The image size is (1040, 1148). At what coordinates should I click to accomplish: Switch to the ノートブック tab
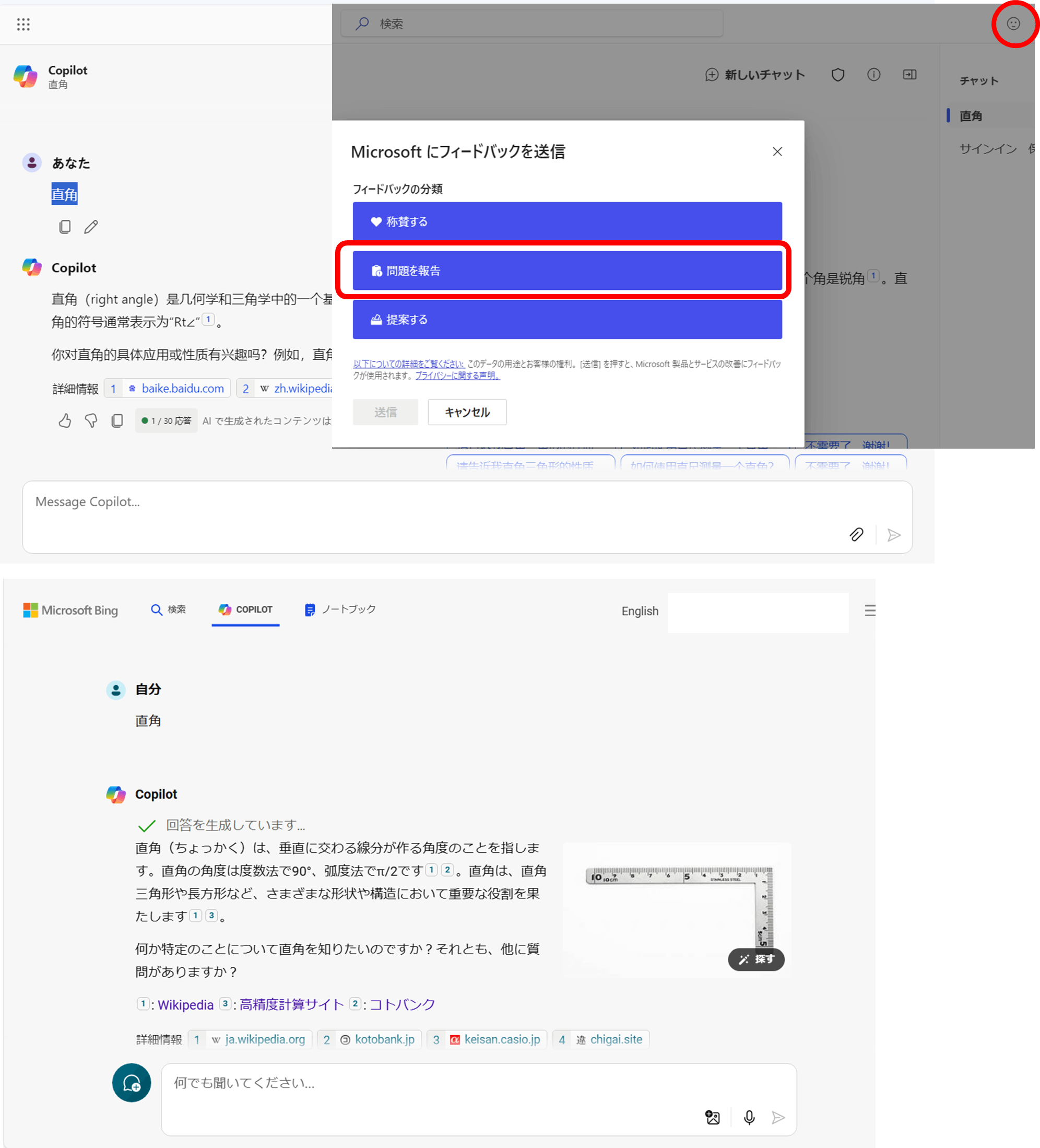340,610
